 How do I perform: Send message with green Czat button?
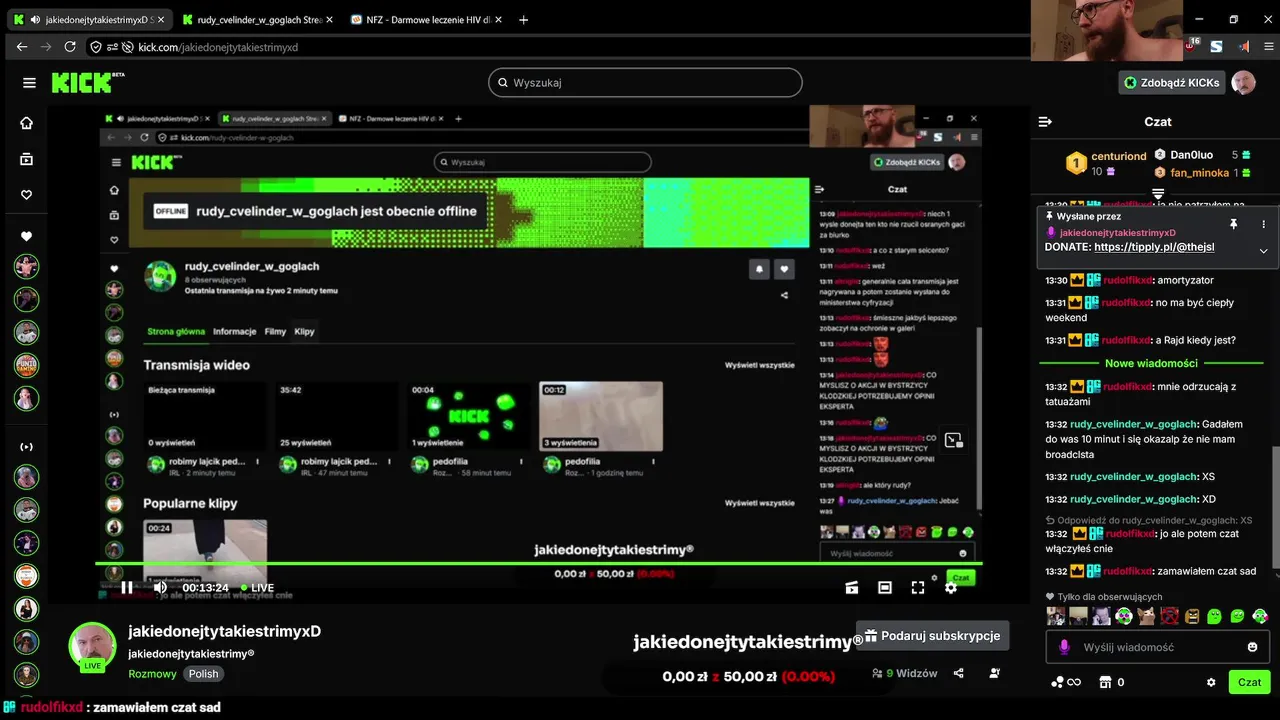click(x=1249, y=682)
